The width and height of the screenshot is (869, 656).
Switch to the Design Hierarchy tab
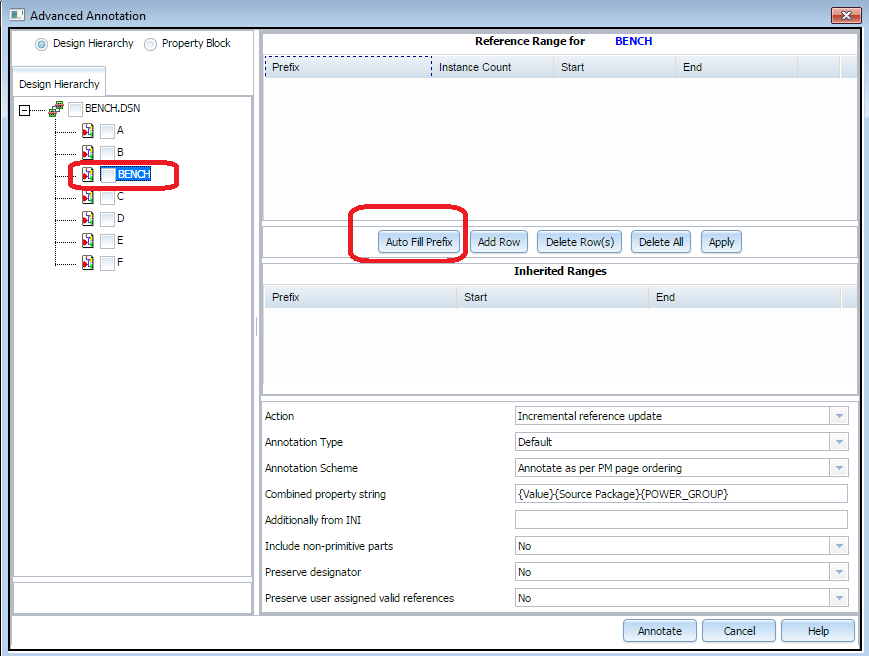[59, 85]
